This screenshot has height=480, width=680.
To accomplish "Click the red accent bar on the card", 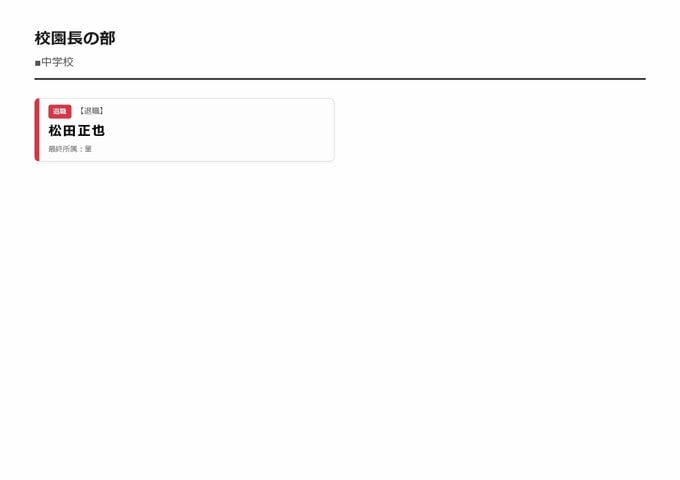I will 37,130.
